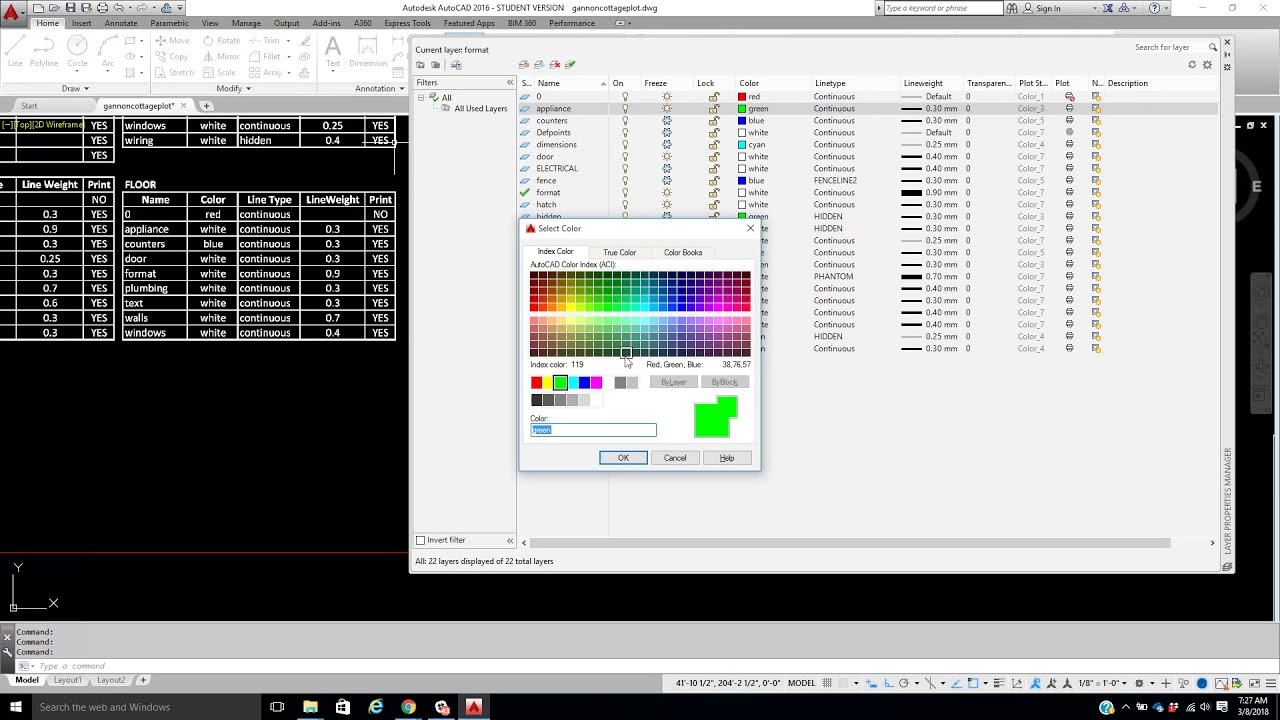Collapse the Filters pane with double chevron
Image resolution: width=1280 pixels, height=720 pixels.
point(510,83)
